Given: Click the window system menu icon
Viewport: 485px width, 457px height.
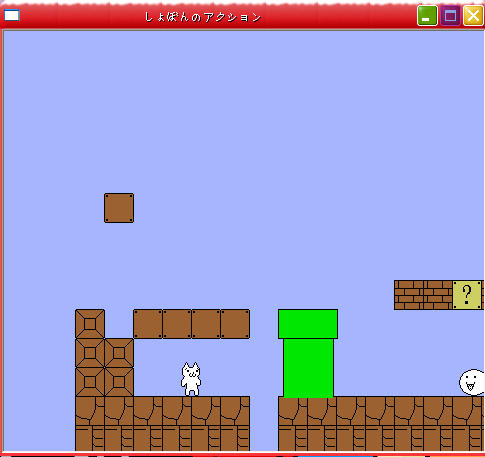Looking at the screenshot, I should coord(12,15).
